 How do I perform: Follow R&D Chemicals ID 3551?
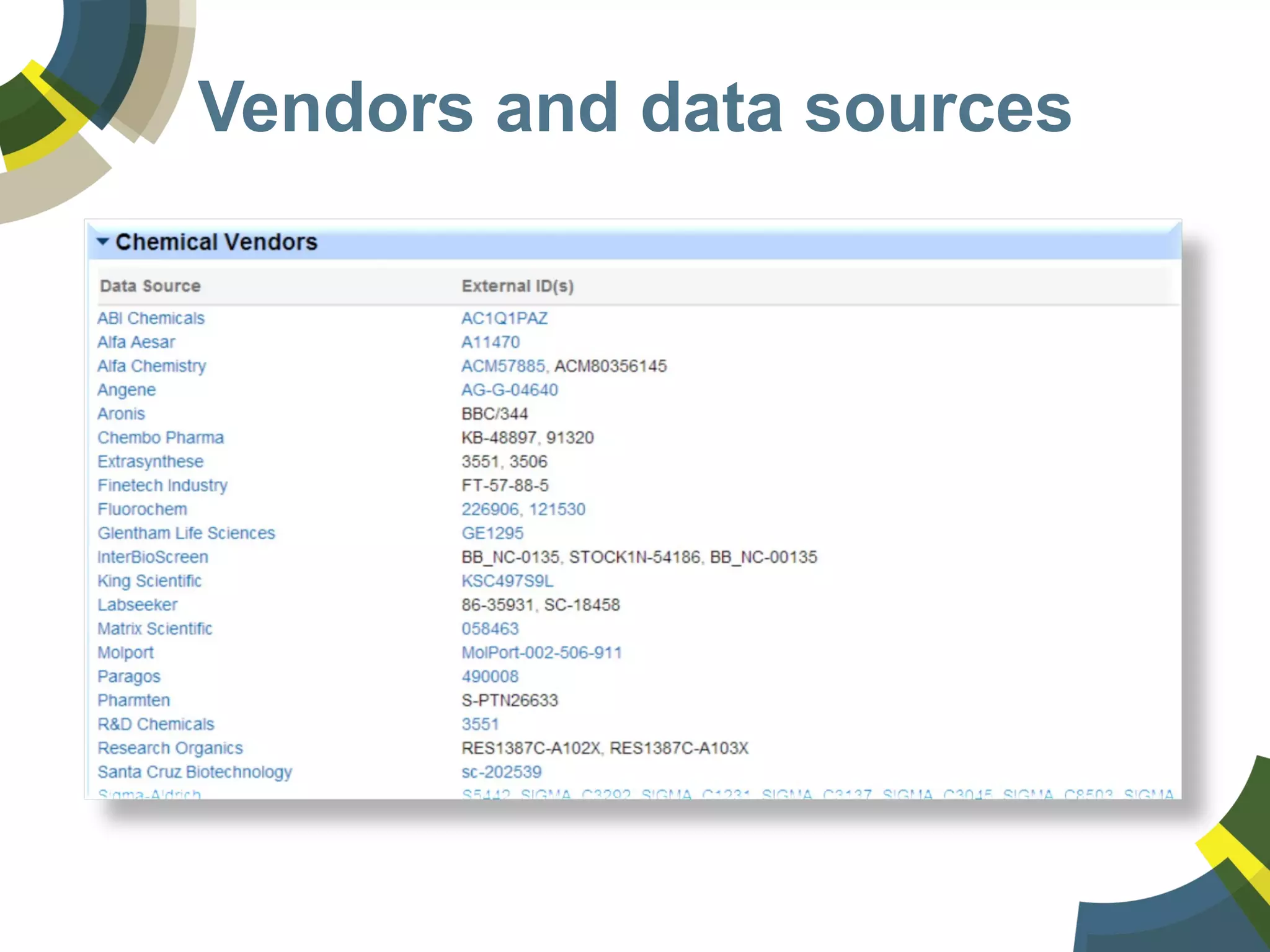(480, 724)
